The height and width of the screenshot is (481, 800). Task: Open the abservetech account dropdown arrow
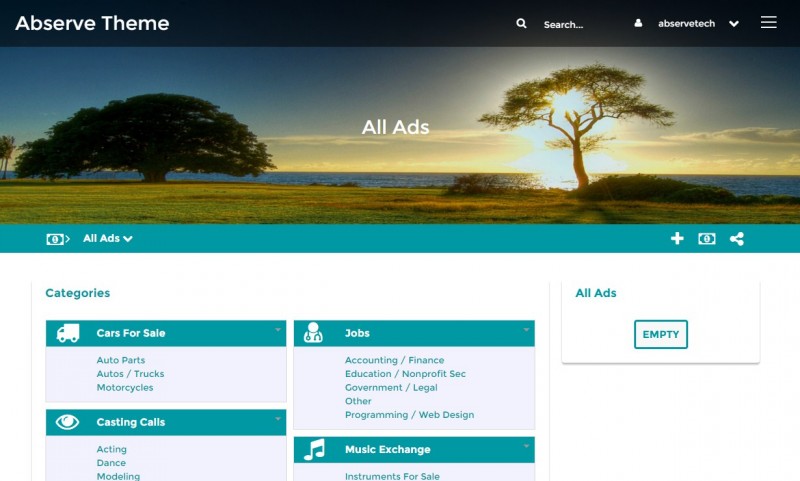734,24
